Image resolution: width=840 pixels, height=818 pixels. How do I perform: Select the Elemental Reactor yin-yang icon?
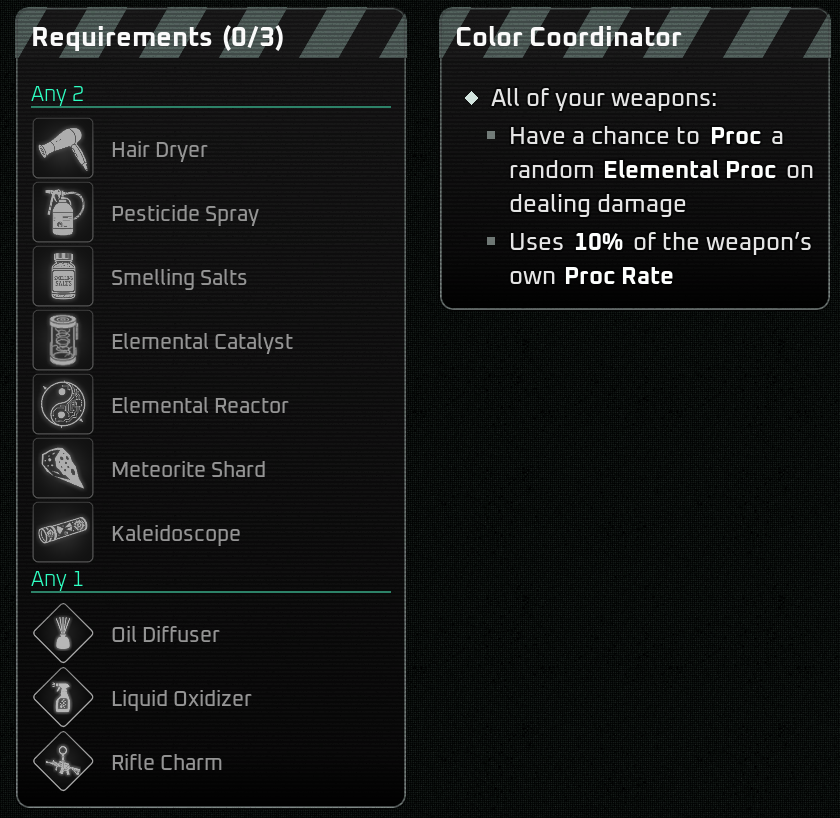coord(63,404)
